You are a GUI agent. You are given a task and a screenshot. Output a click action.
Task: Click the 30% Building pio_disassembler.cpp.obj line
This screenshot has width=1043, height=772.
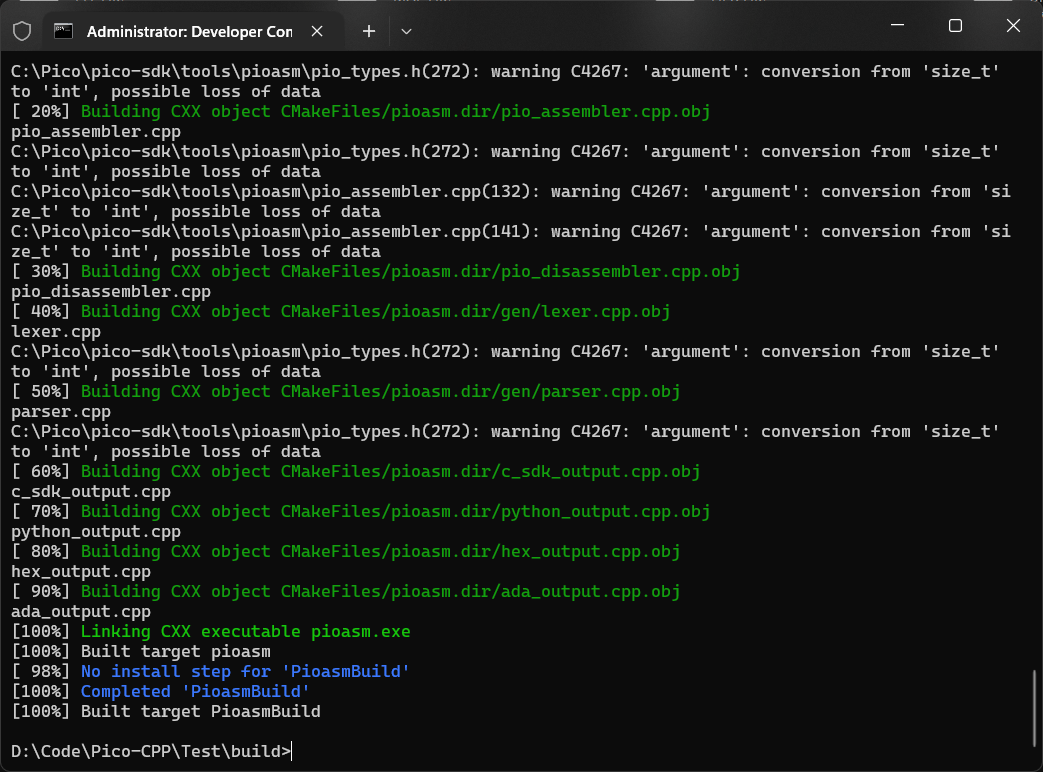(376, 271)
